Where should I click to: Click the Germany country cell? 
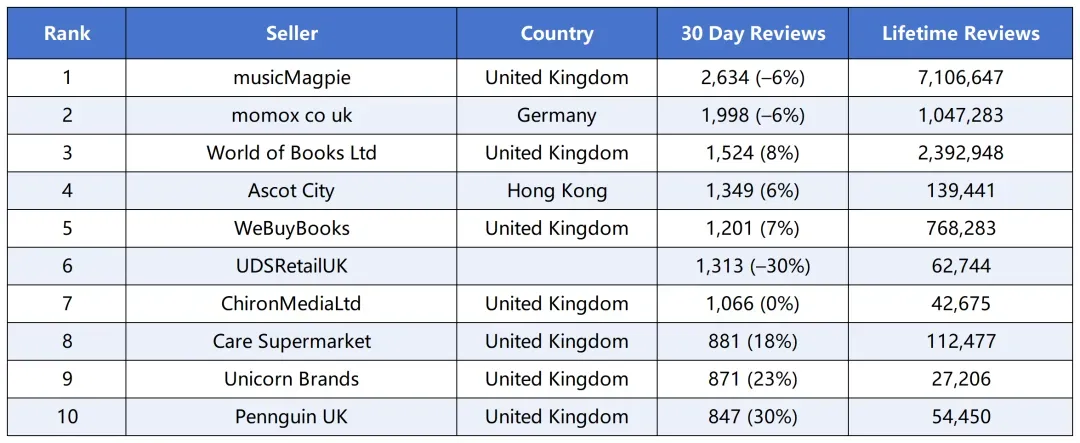pyautogui.click(x=557, y=116)
